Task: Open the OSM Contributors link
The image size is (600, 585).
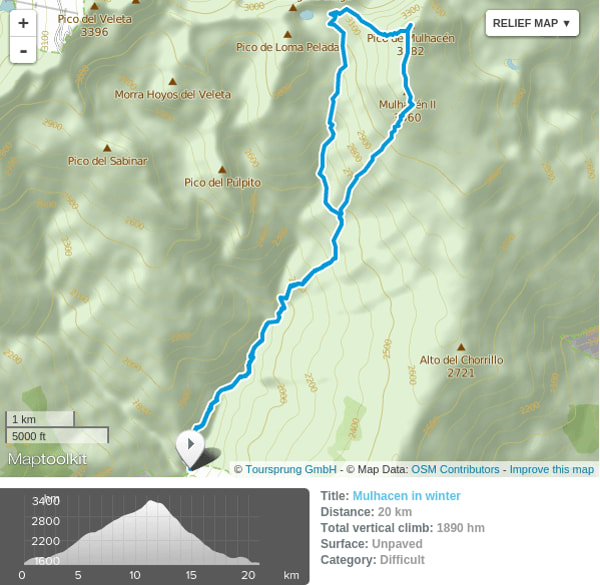Action: coord(455,469)
